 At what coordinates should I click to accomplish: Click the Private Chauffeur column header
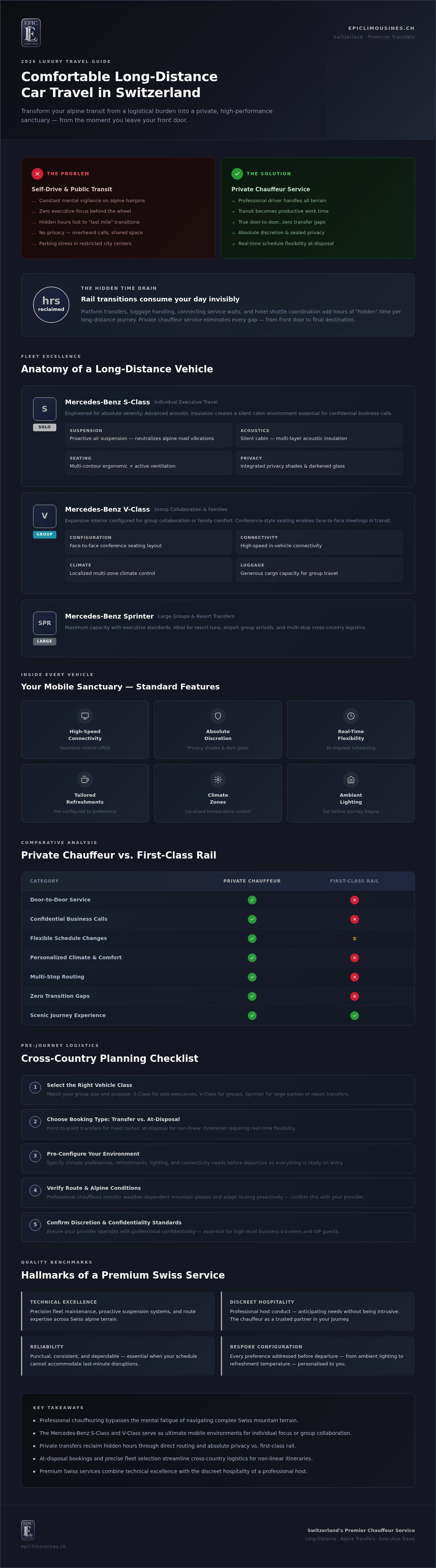(252, 881)
